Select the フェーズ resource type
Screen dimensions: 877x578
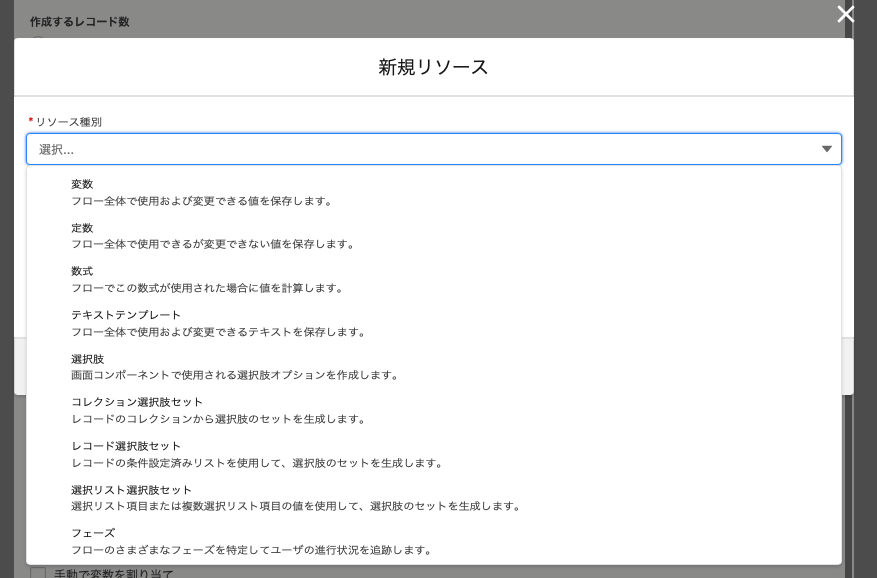(433, 542)
